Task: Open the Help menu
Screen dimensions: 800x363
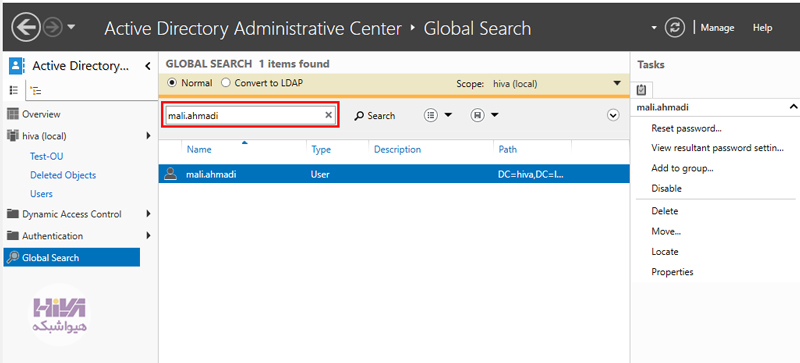Action: point(762,28)
